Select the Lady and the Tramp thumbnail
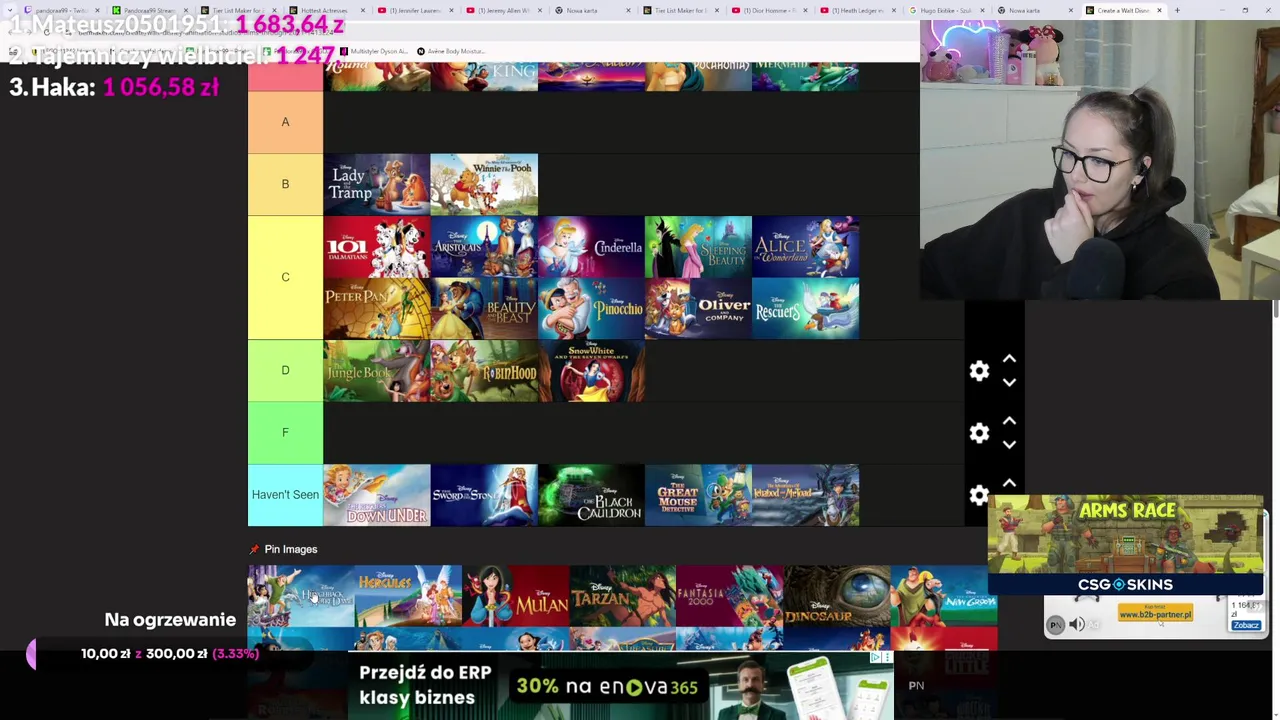The height and width of the screenshot is (720, 1280). tap(377, 184)
